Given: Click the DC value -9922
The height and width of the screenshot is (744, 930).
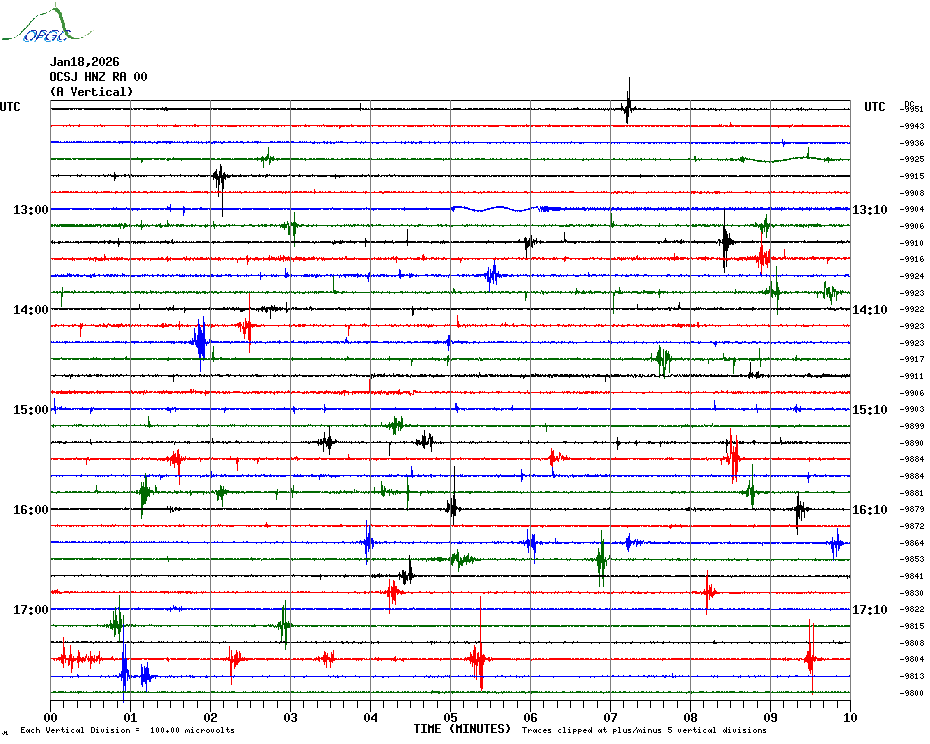Looking at the screenshot, I should [x=912, y=310].
